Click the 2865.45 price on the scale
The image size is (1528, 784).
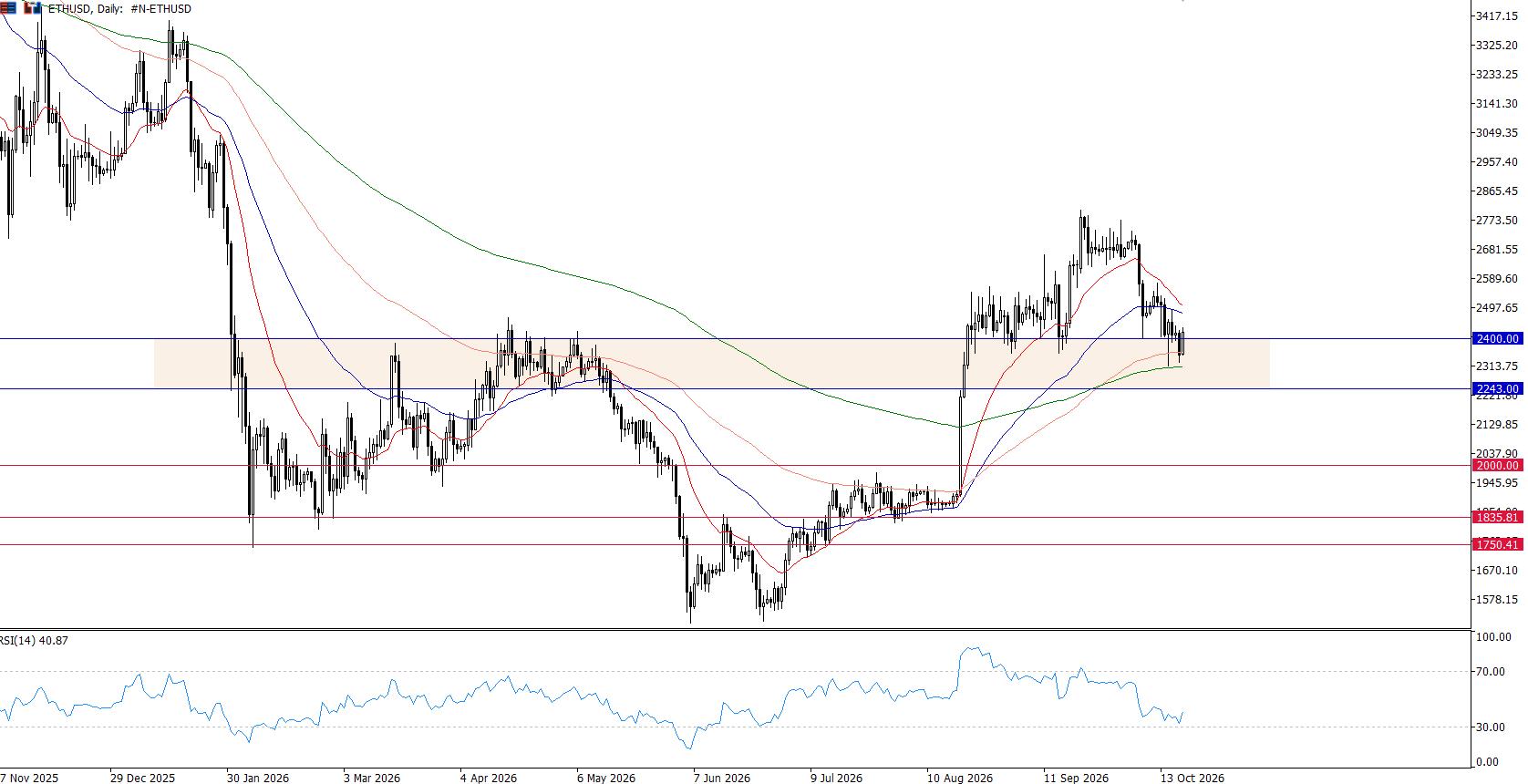1497,191
